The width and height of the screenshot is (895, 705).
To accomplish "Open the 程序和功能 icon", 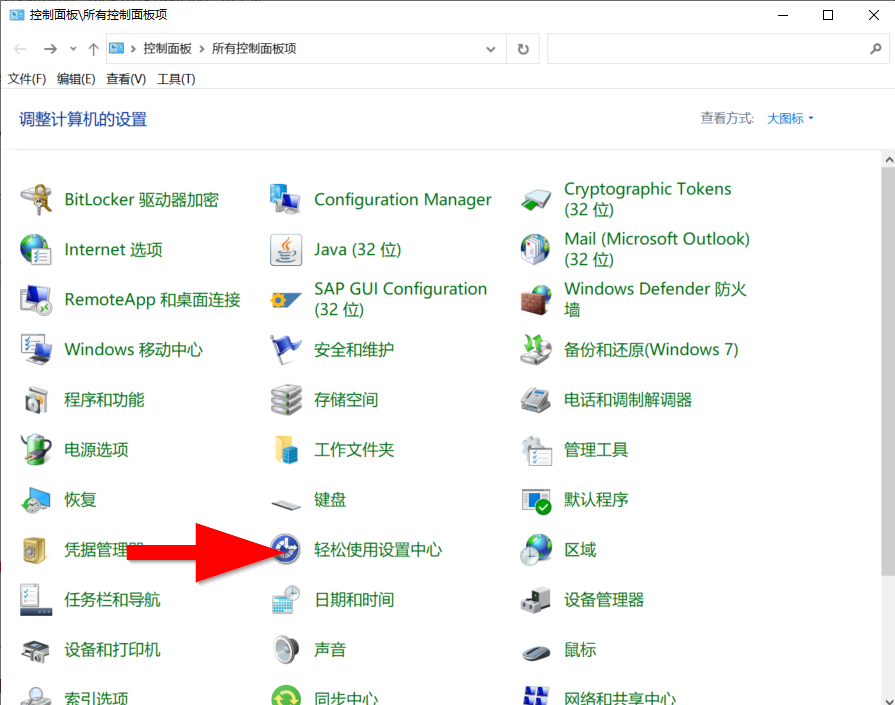I will [x=36, y=400].
